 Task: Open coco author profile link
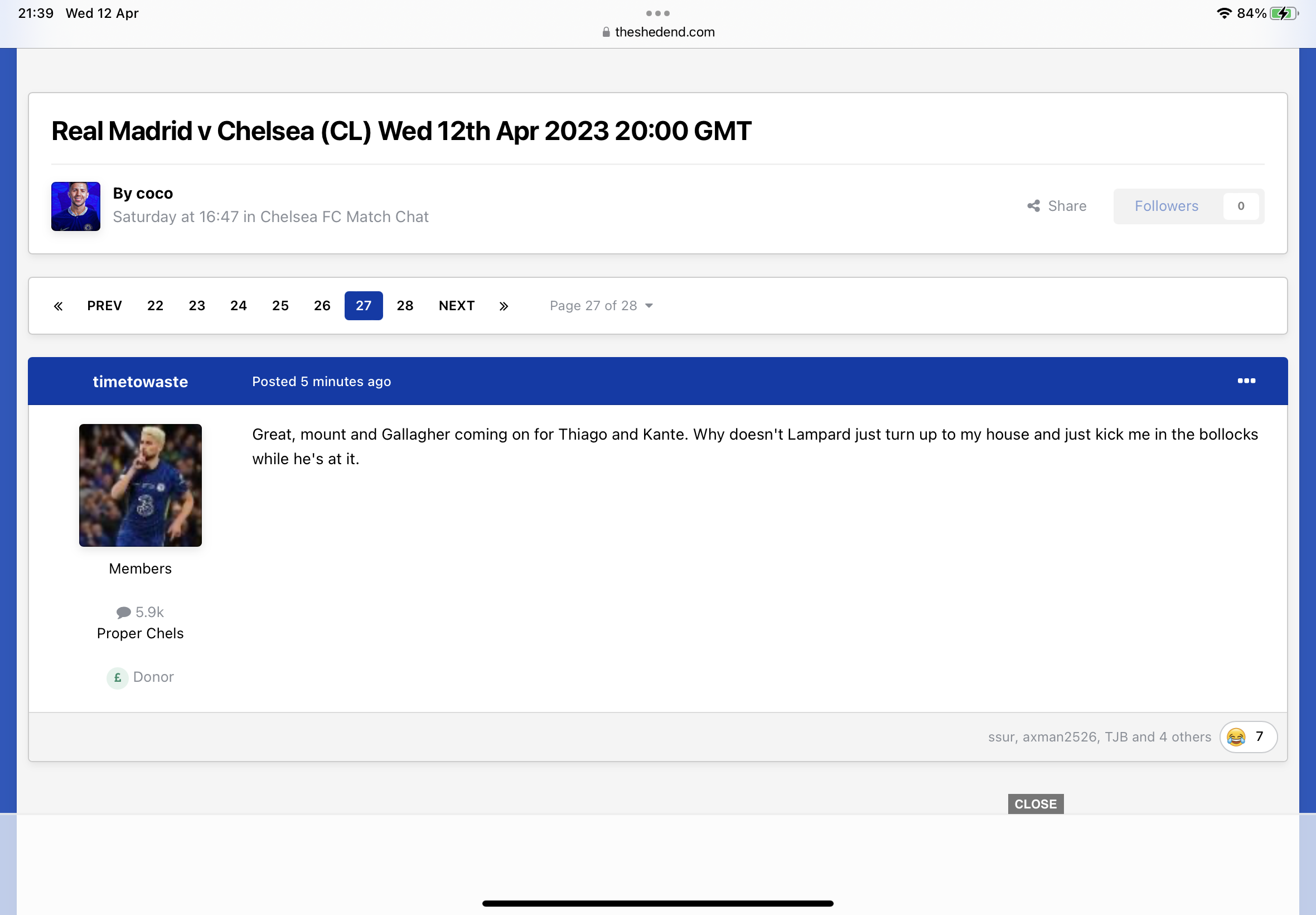tap(154, 194)
